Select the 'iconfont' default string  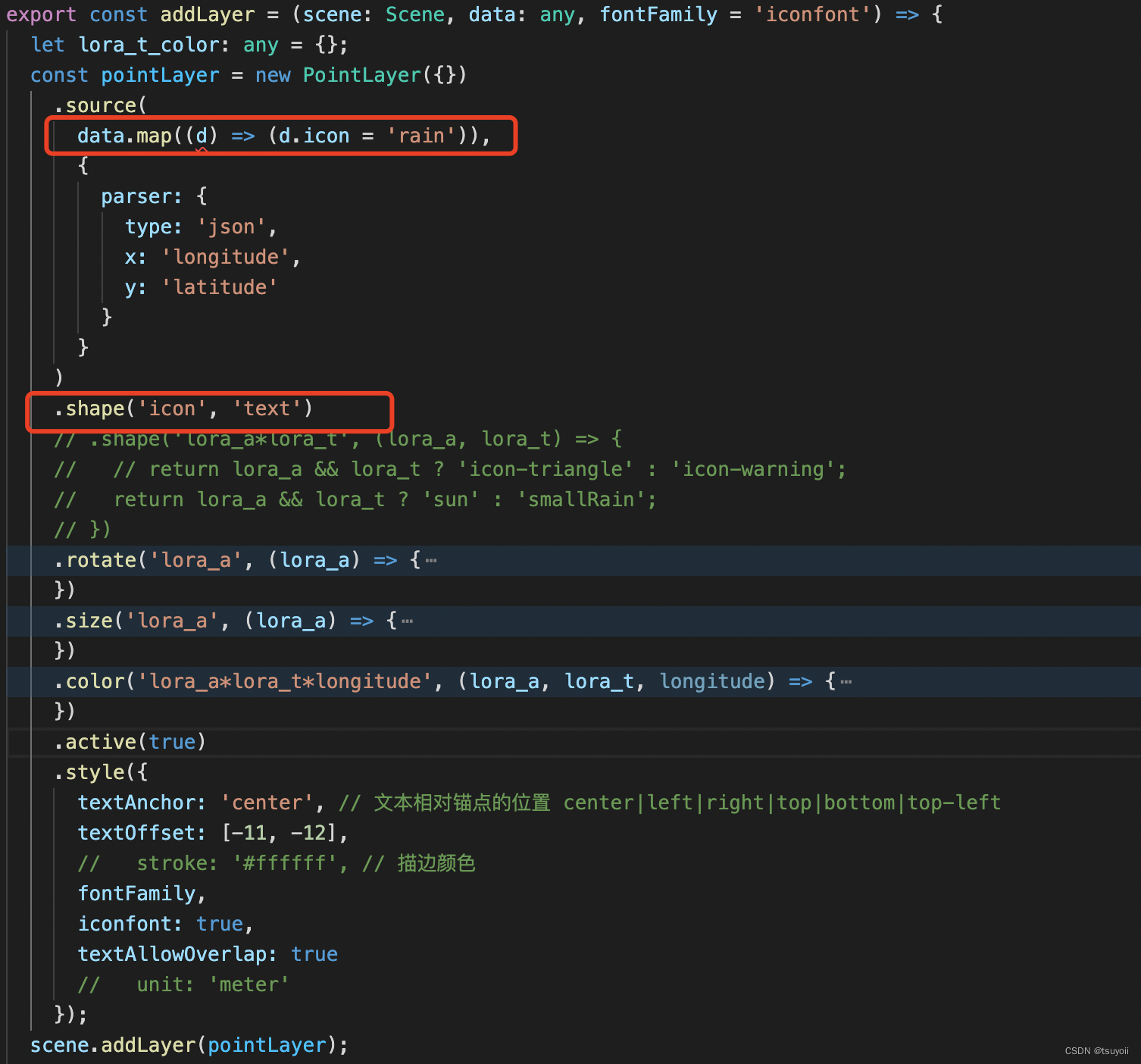(812, 15)
